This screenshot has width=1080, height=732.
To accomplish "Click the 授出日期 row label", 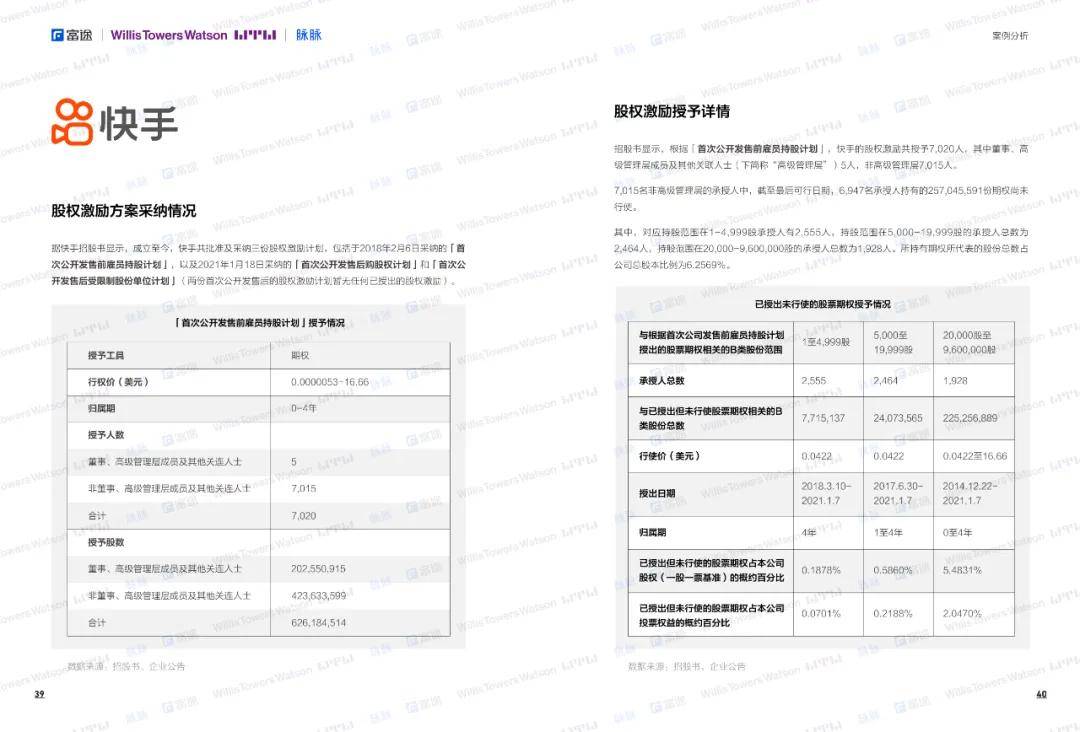I will coord(656,494).
